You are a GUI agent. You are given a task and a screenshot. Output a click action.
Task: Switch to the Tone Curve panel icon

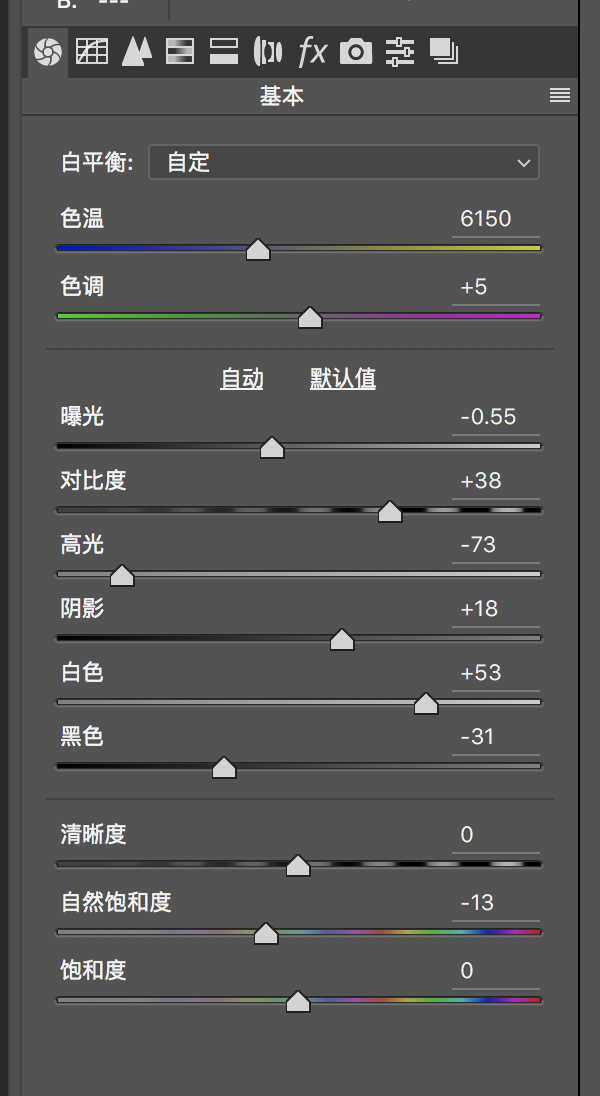point(92,51)
